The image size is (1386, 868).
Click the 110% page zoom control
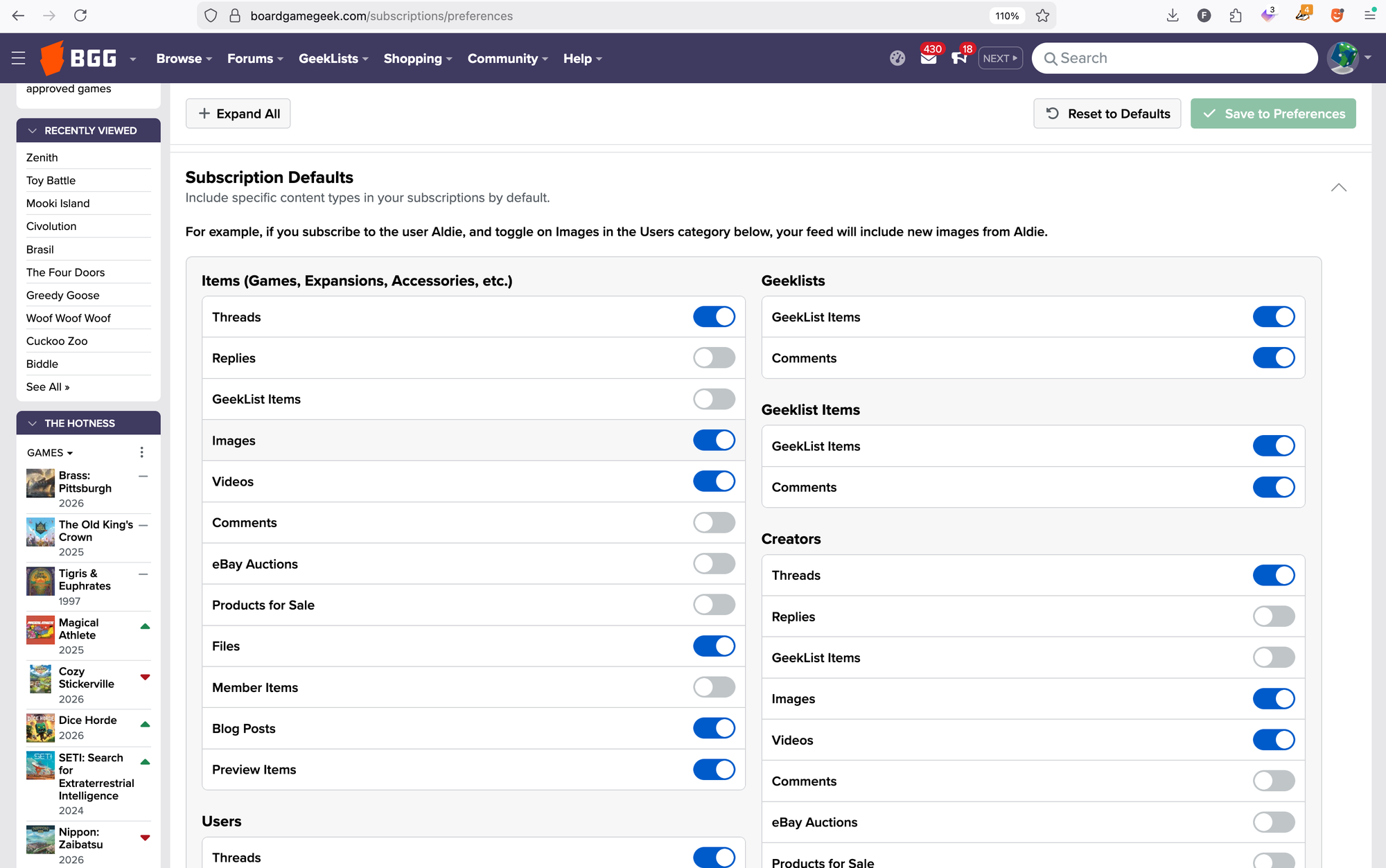coord(1006,15)
